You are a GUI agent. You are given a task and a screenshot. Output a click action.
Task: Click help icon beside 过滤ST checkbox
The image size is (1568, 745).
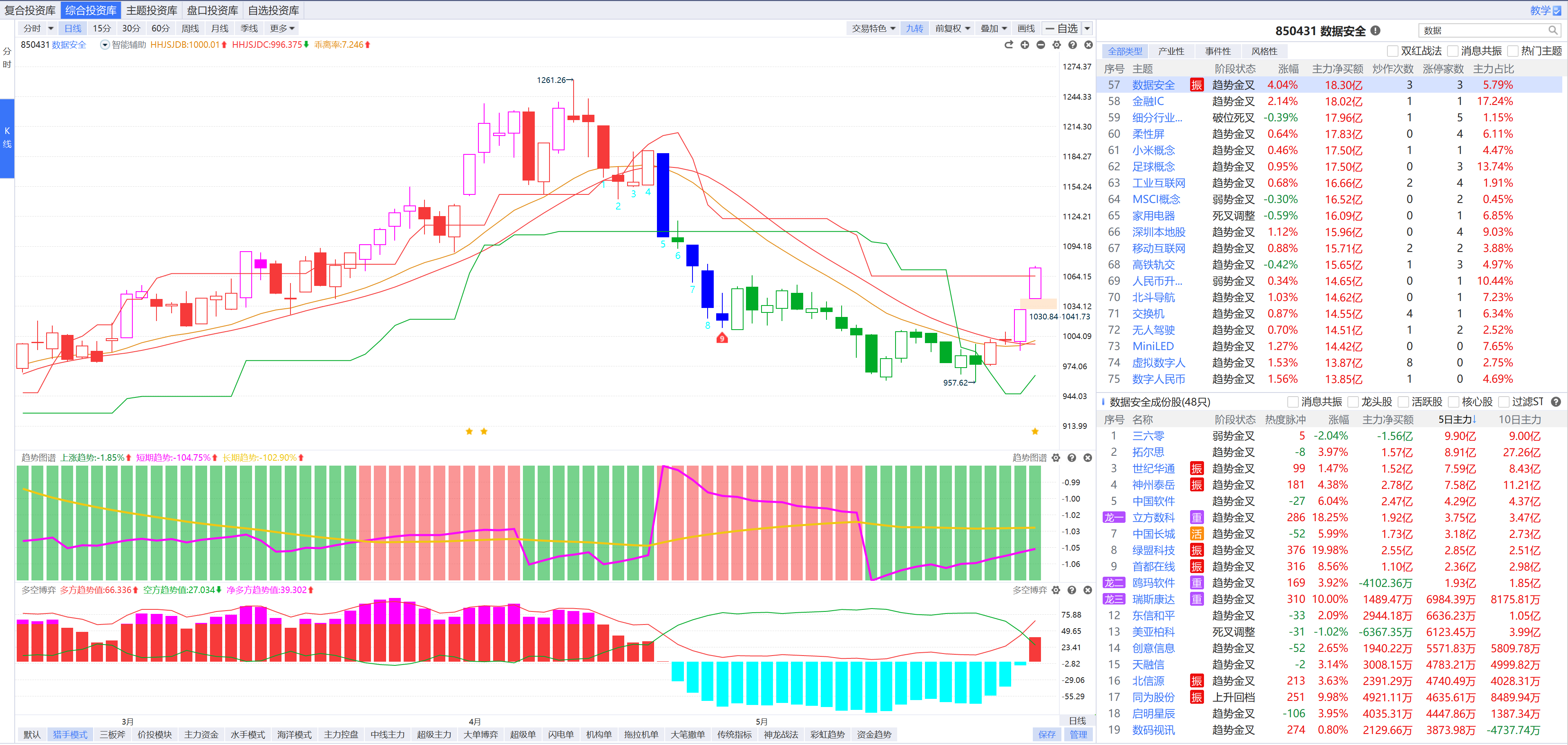(1556, 402)
